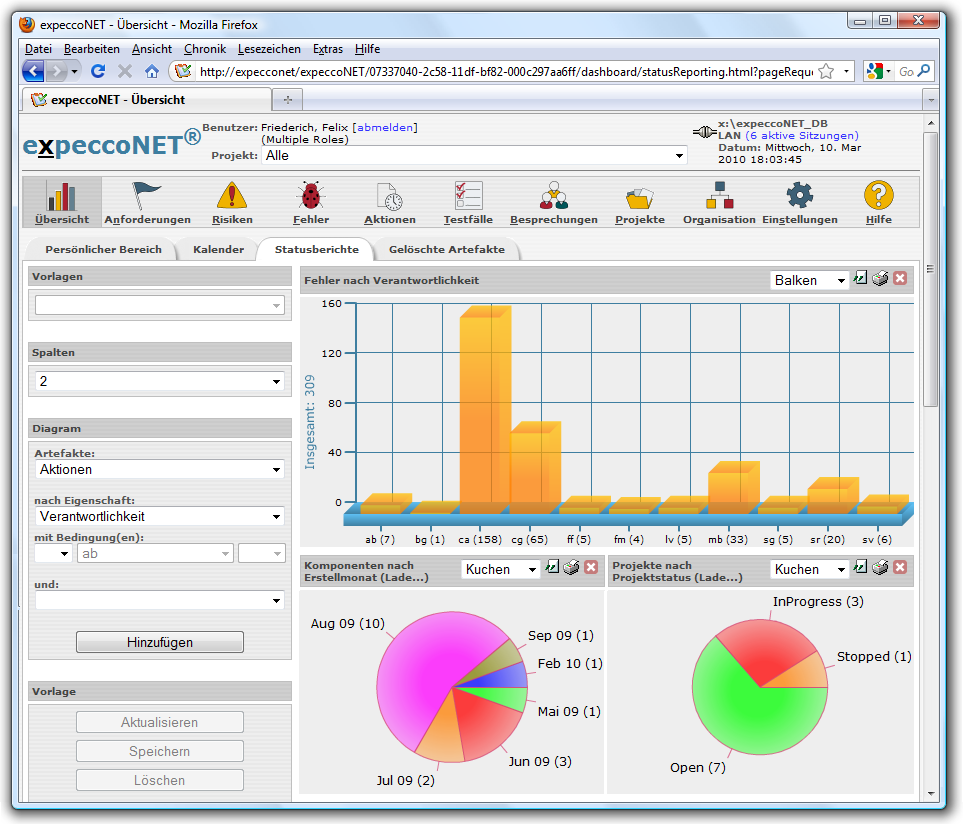Viewport: 963px width, 825px height.
Task: Click the abmelden logout link
Action: 385,127
